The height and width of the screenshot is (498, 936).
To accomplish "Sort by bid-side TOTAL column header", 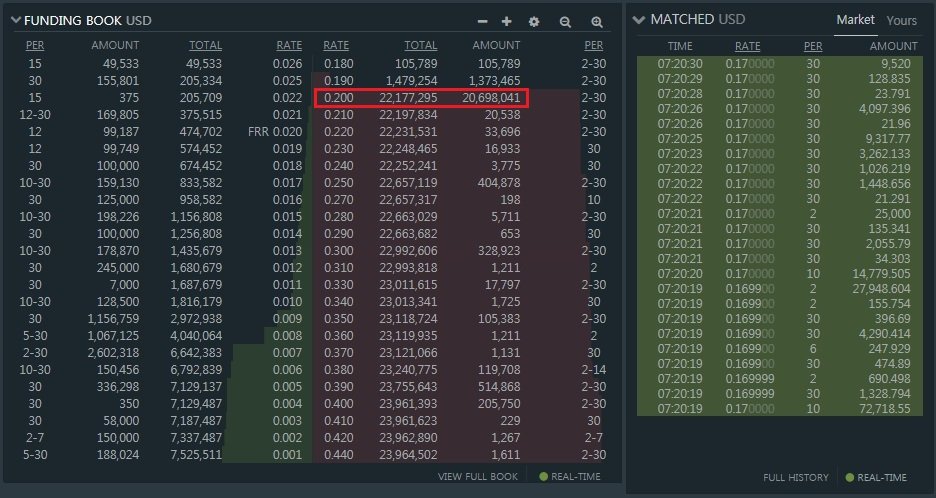I will tap(205, 45).
